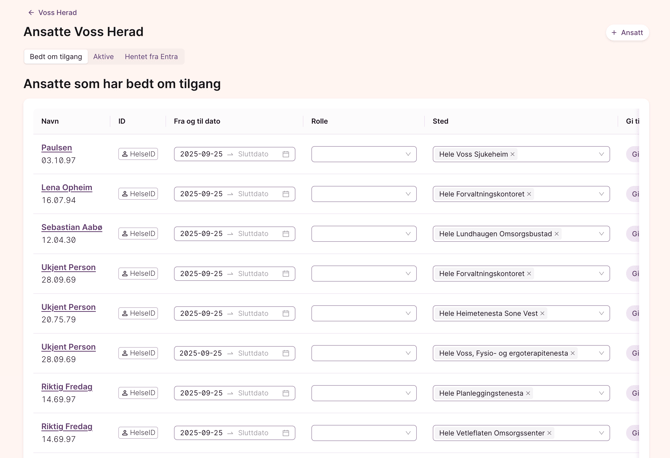Remove Hele Vetleflaten Omsorgssenter tag
The image size is (670, 458).
(x=550, y=433)
